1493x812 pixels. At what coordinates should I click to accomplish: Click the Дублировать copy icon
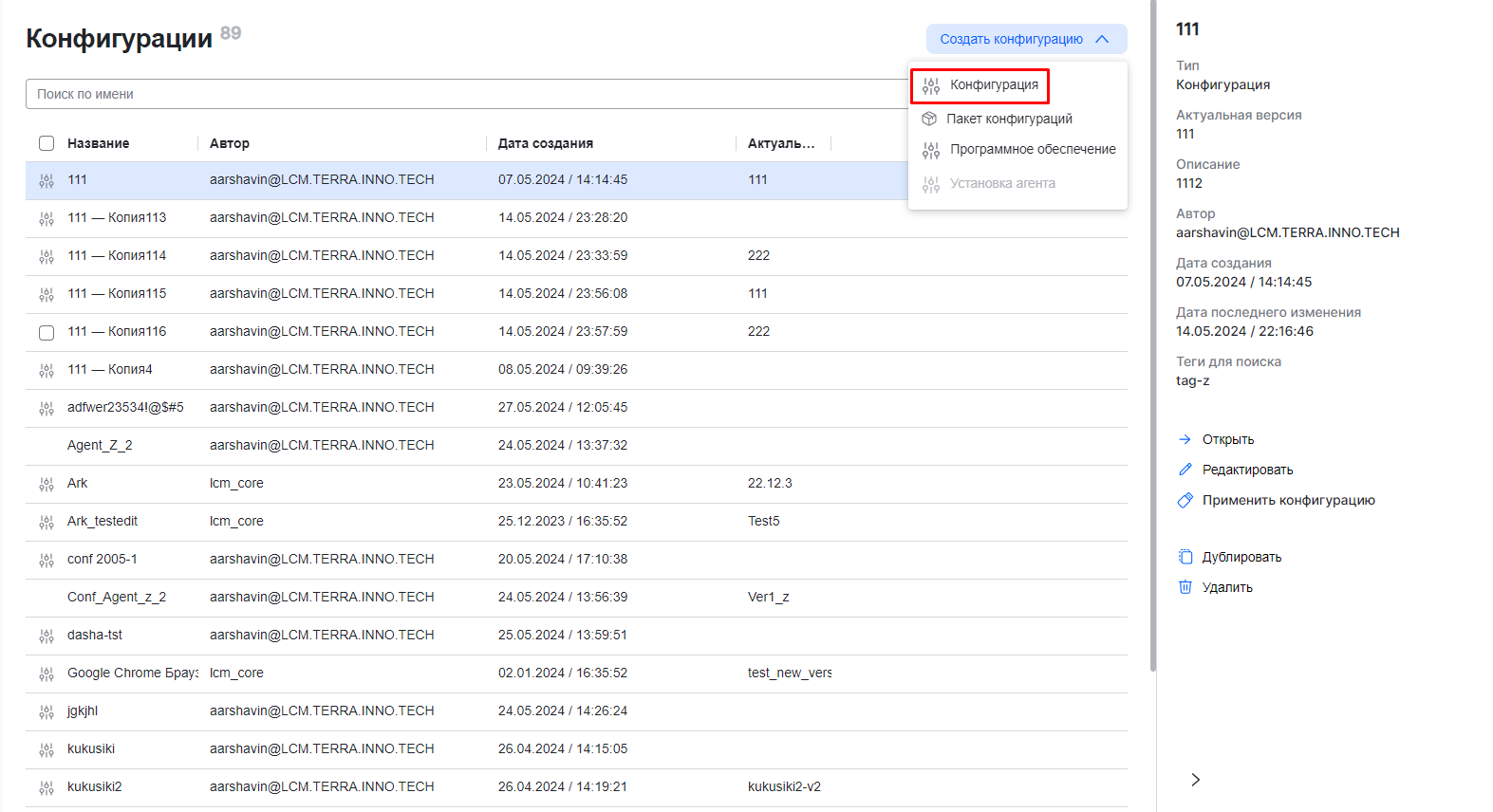pyautogui.click(x=1185, y=557)
